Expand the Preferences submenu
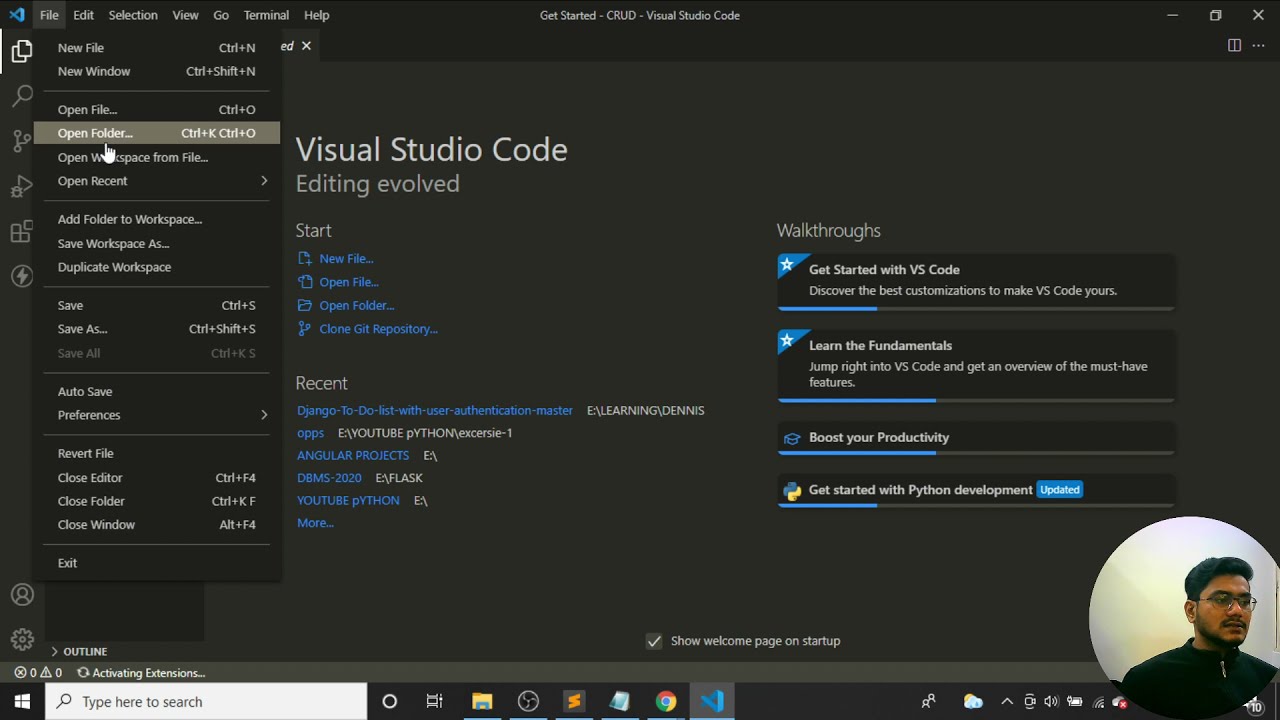The width and height of the screenshot is (1280, 720). pos(157,415)
